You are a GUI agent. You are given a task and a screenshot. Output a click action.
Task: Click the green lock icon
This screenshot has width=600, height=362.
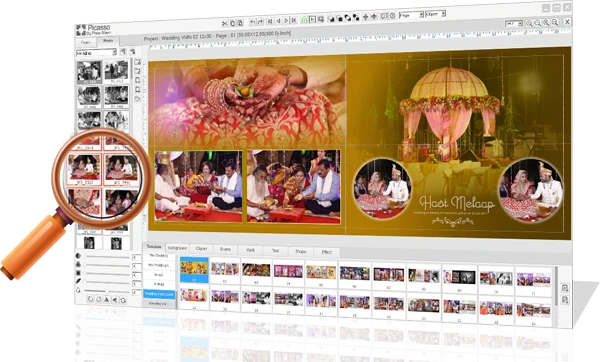[x=304, y=20]
